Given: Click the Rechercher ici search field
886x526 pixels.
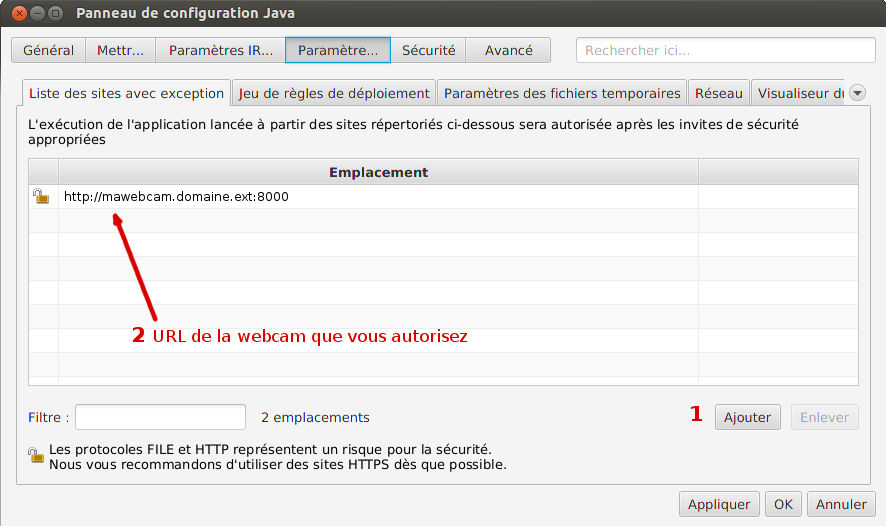Looking at the screenshot, I should [x=726, y=50].
